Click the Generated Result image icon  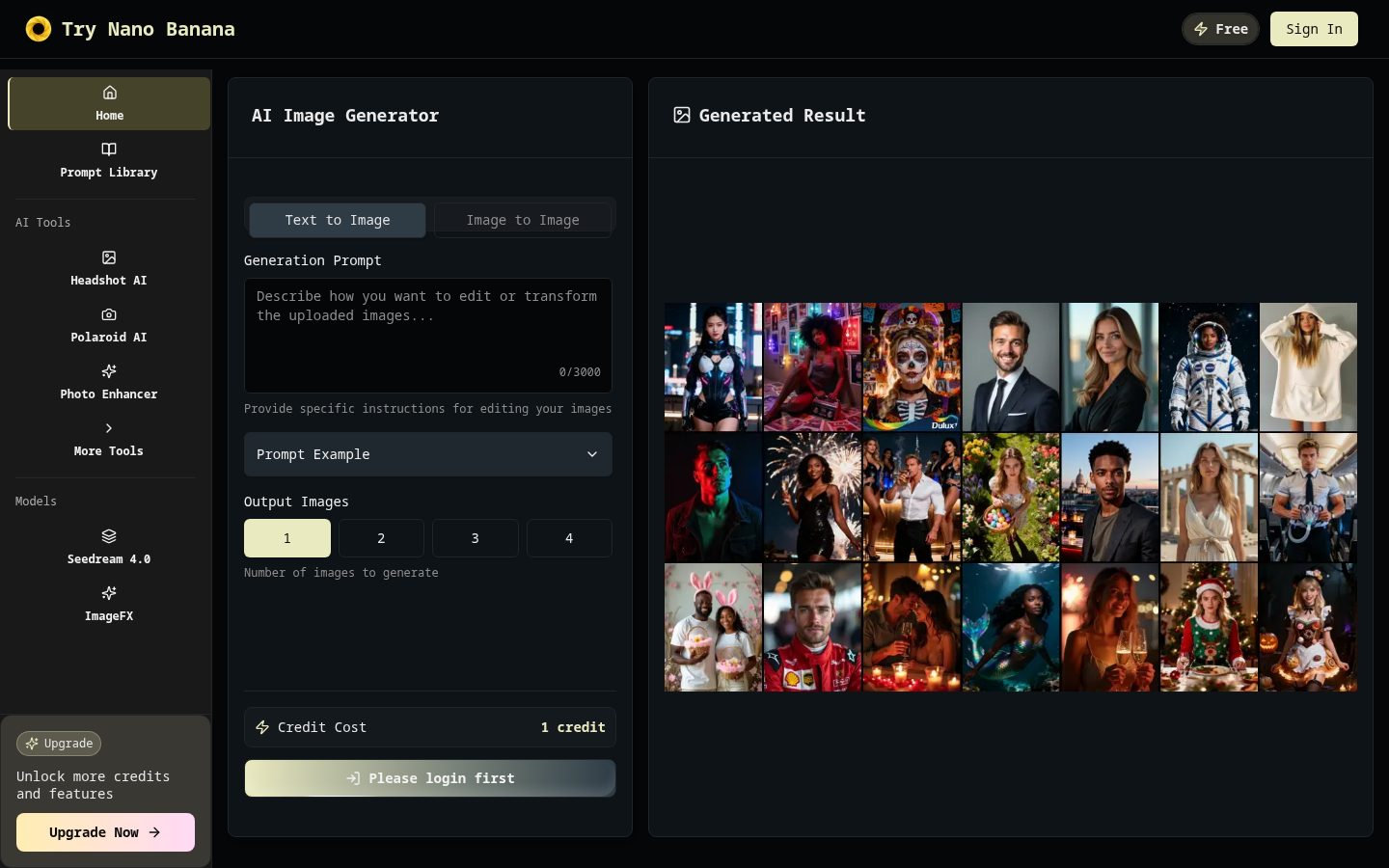pos(682,116)
